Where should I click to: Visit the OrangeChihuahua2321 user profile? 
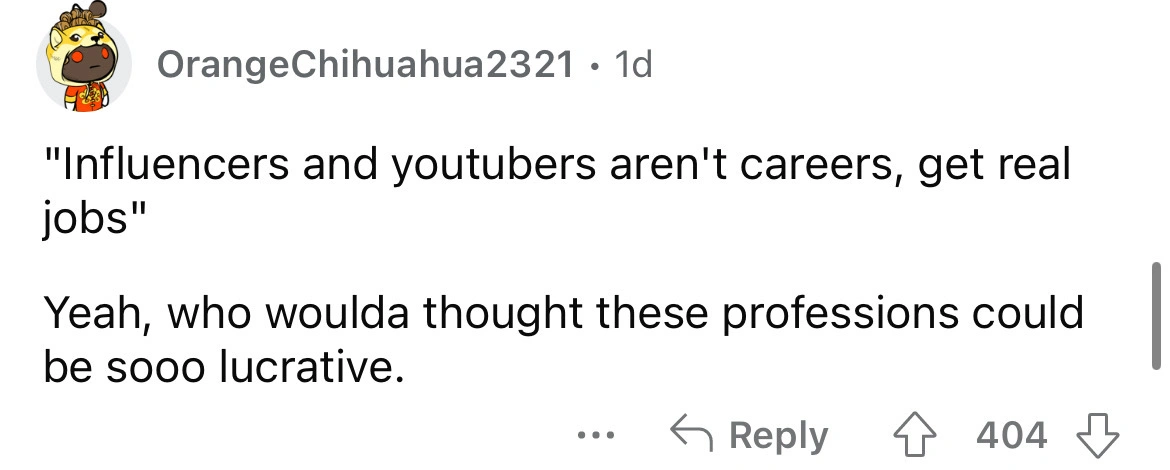(365, 67)
